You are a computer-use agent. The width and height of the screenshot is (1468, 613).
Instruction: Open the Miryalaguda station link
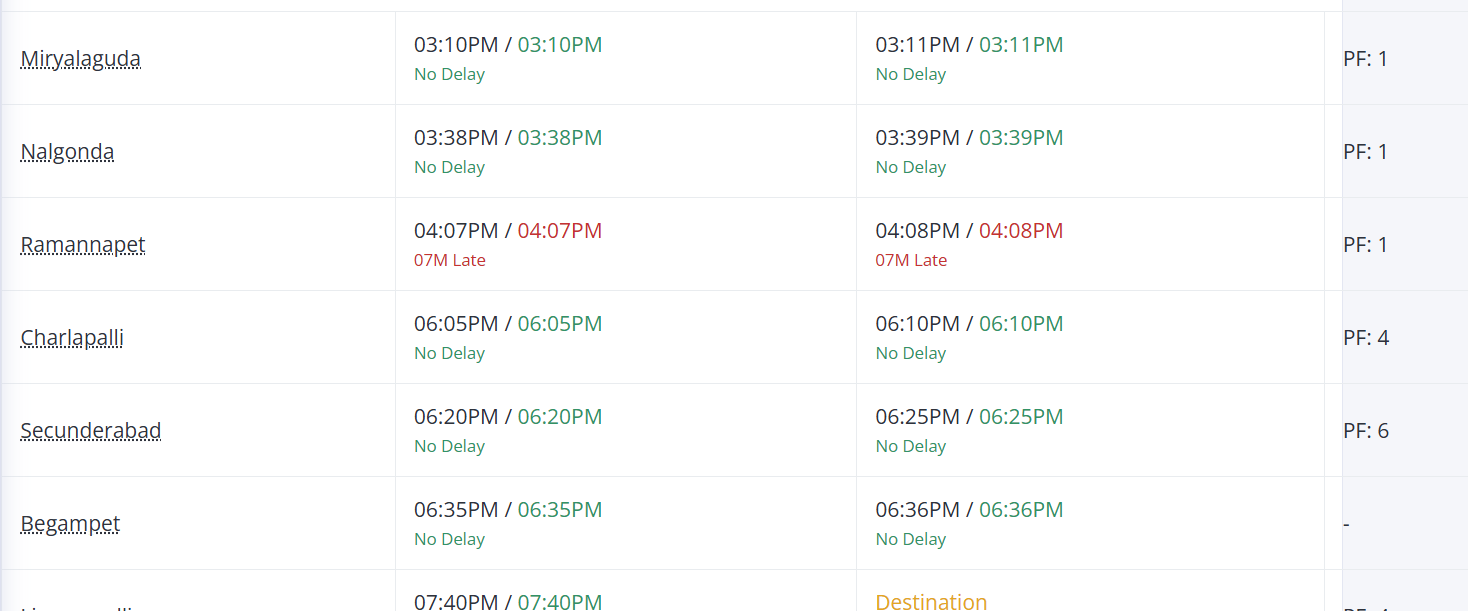(80, 59)
